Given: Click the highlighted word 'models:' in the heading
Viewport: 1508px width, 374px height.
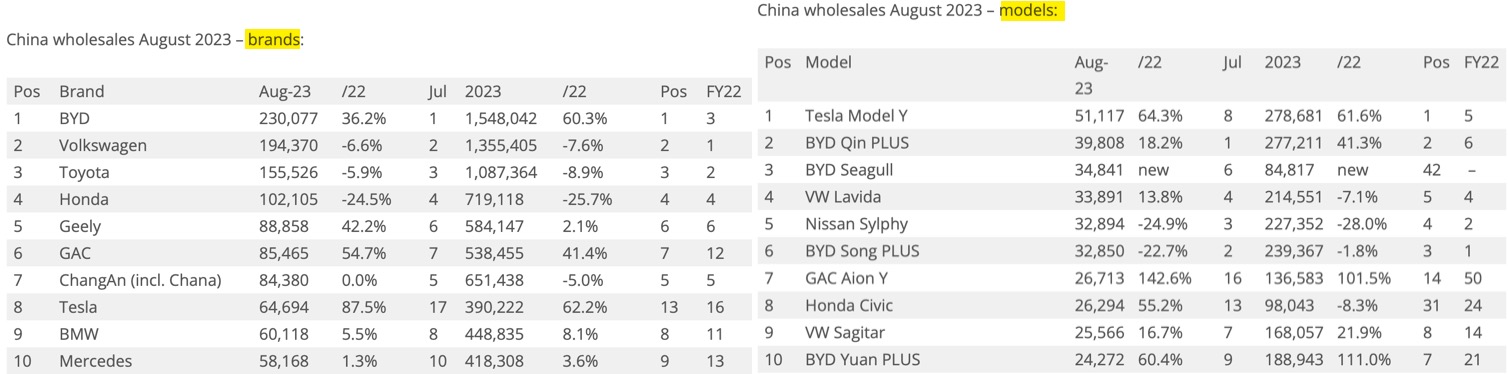Looking at the screenshot, I should click(1032, 10).
